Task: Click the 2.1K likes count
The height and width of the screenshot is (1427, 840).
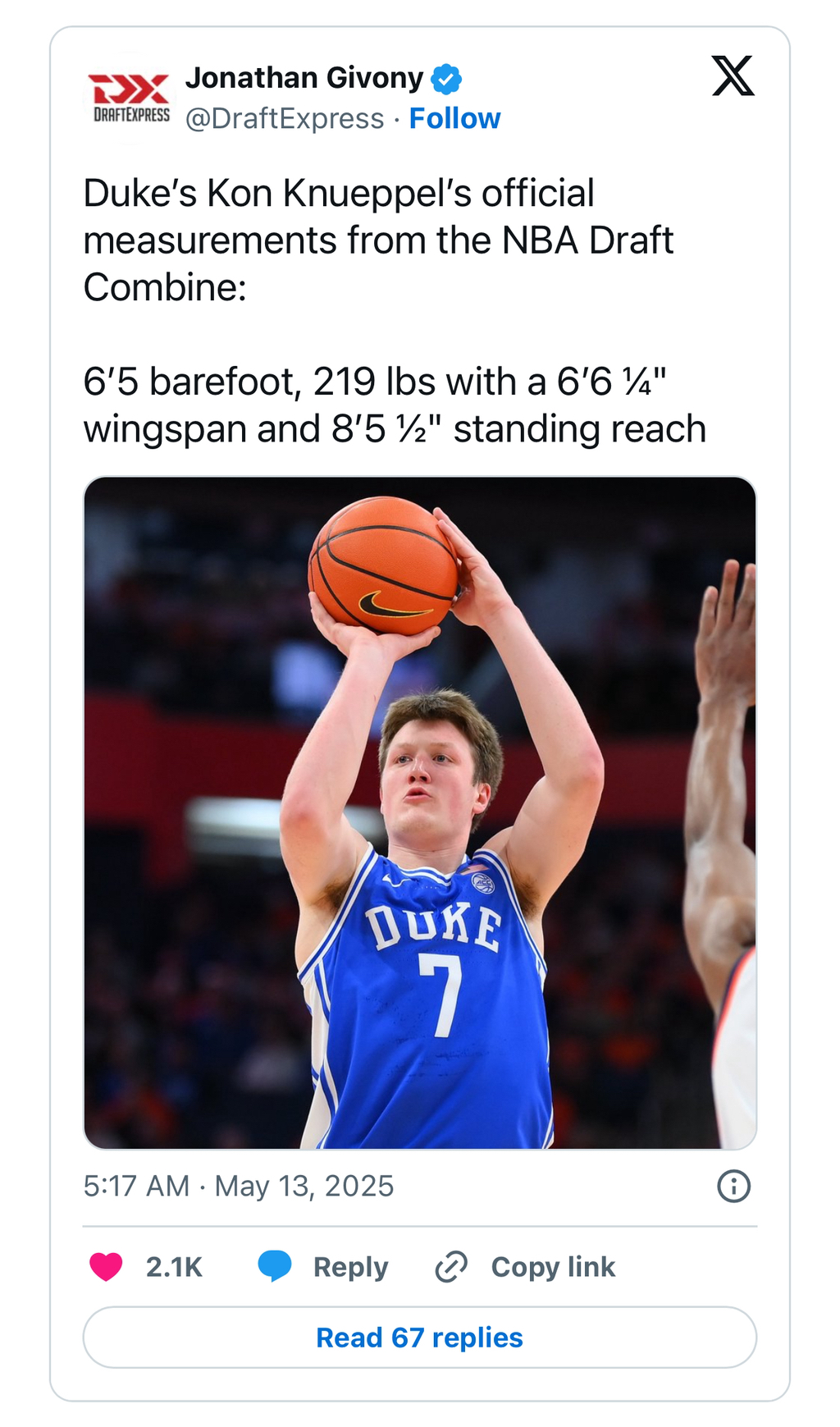Action: 174,1267
